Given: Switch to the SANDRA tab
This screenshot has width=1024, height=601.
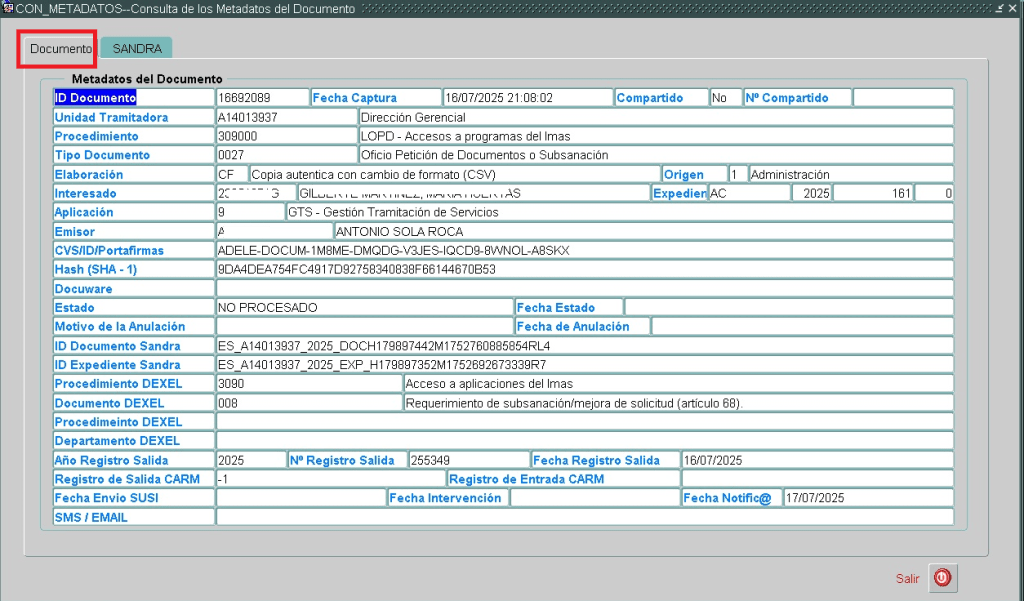Looking at the screenshot, I should 137,48.
